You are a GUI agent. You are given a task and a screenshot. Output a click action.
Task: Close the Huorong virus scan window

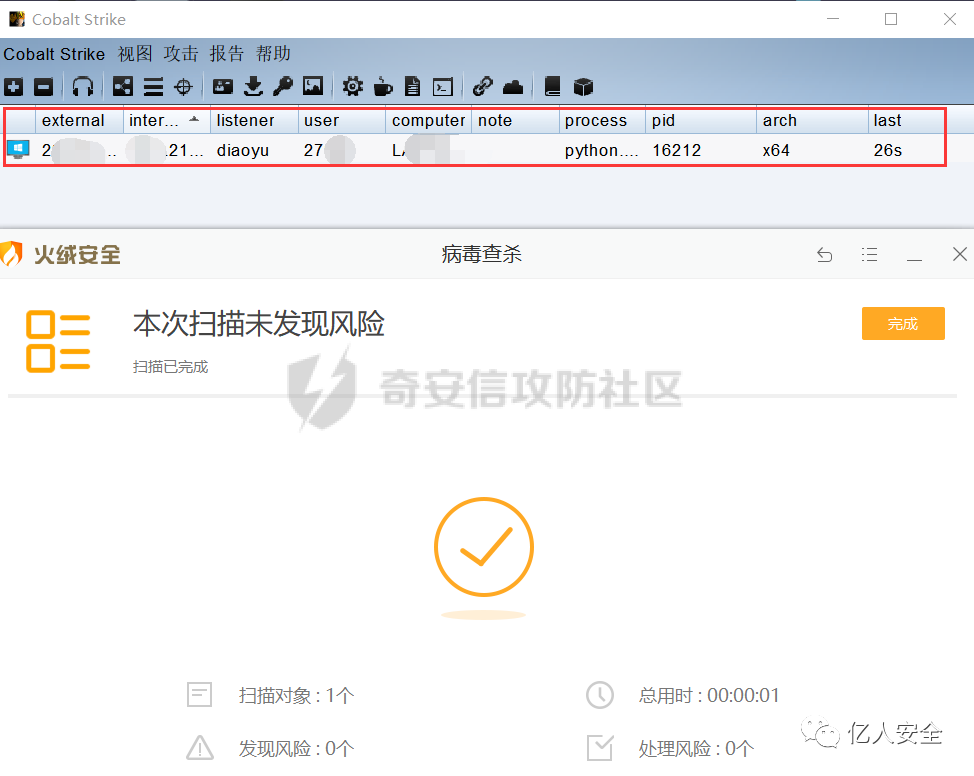click(960, 254)
